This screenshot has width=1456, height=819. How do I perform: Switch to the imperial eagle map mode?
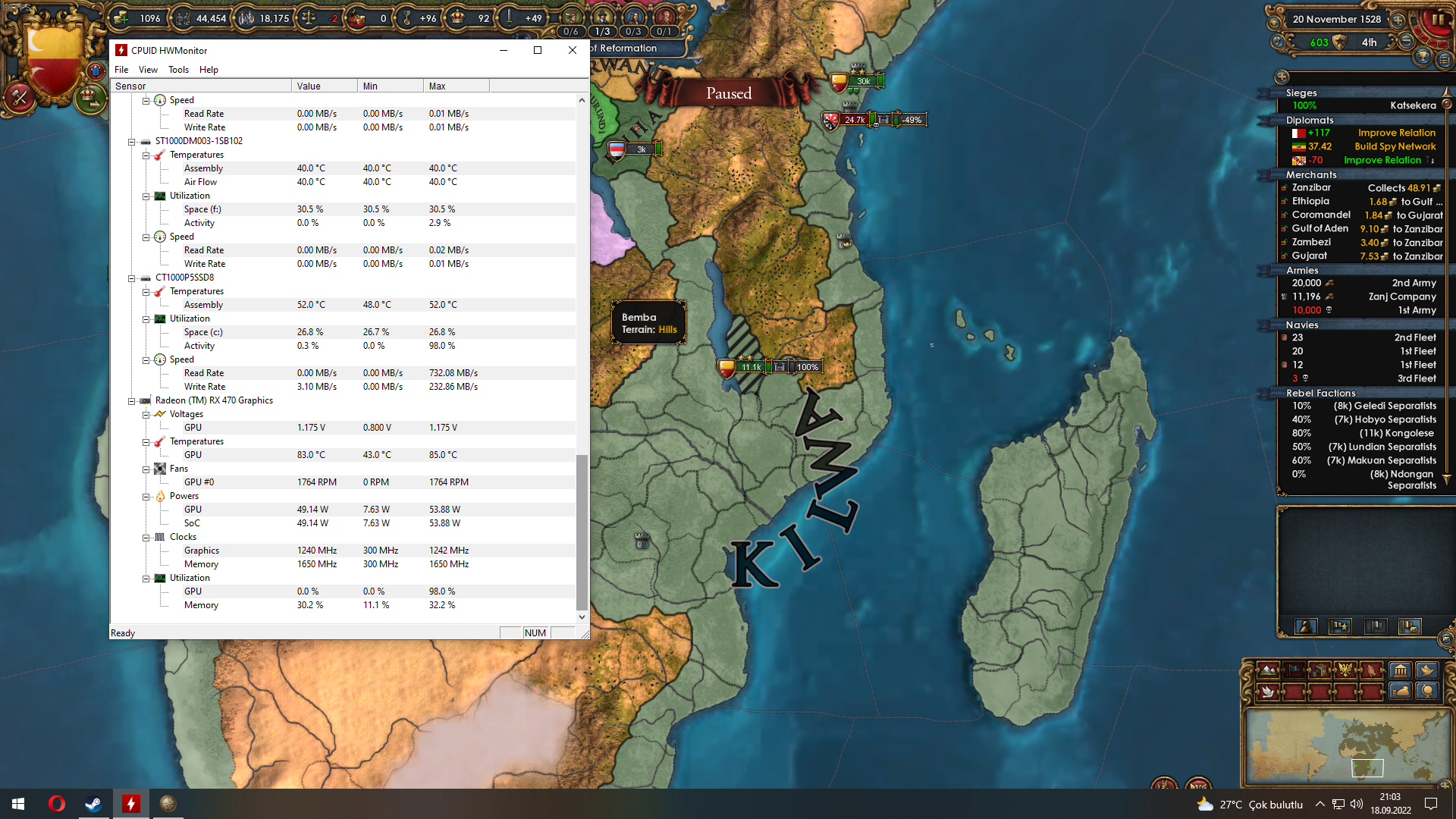click(x=1346, y=670)
